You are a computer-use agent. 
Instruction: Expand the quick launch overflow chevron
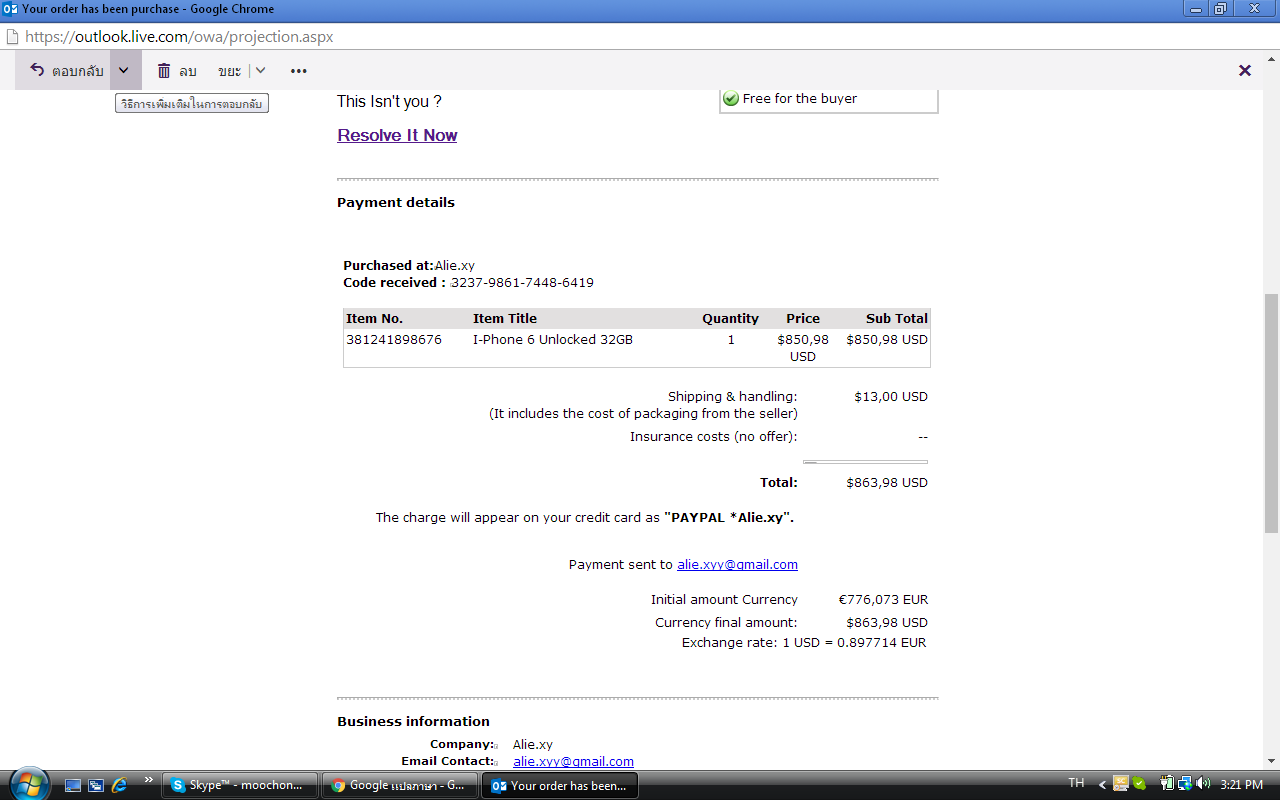pos(149,780)
